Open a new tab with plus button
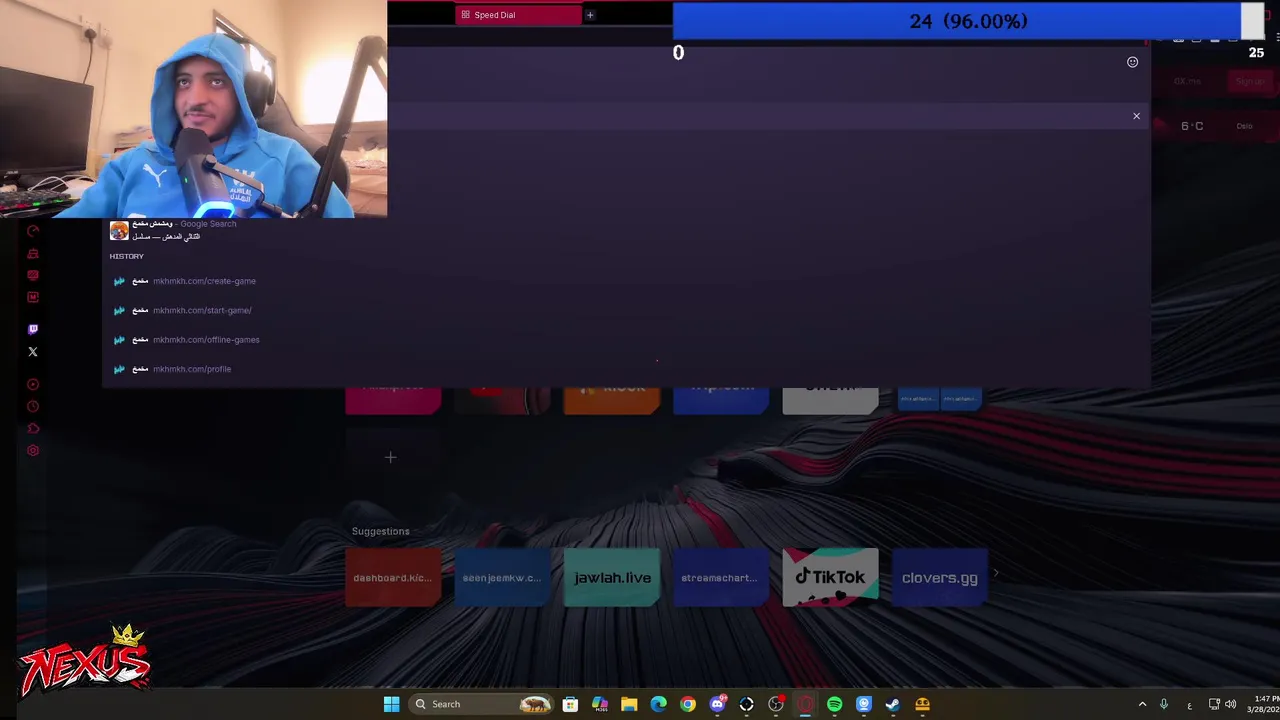 (x=590, y=15)
